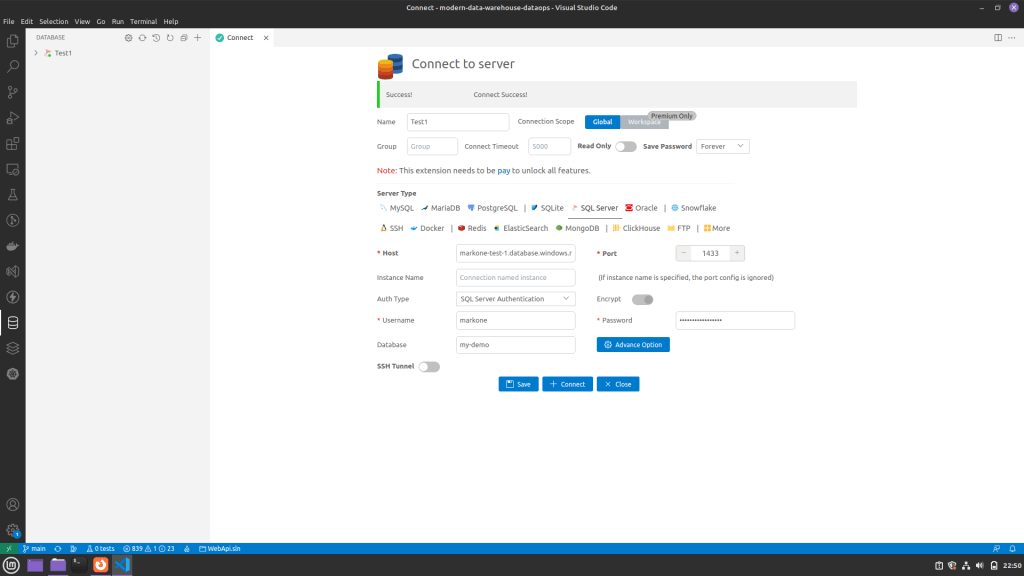Open the Run and Debug view
The height and width of the screenshot is (576, 1024).
click(13, 118)
